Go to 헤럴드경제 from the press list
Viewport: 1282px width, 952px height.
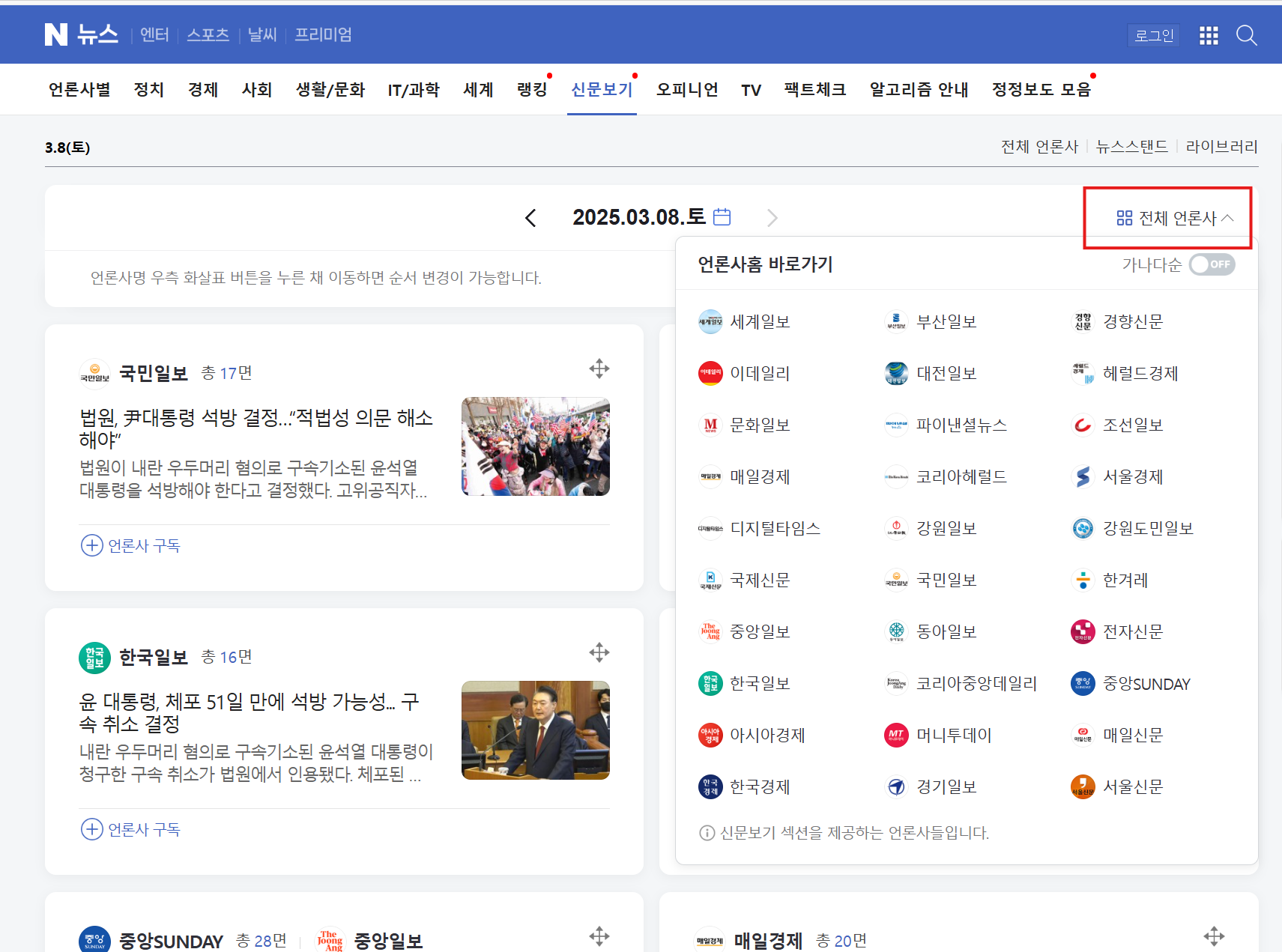(x=1124, y=374)
